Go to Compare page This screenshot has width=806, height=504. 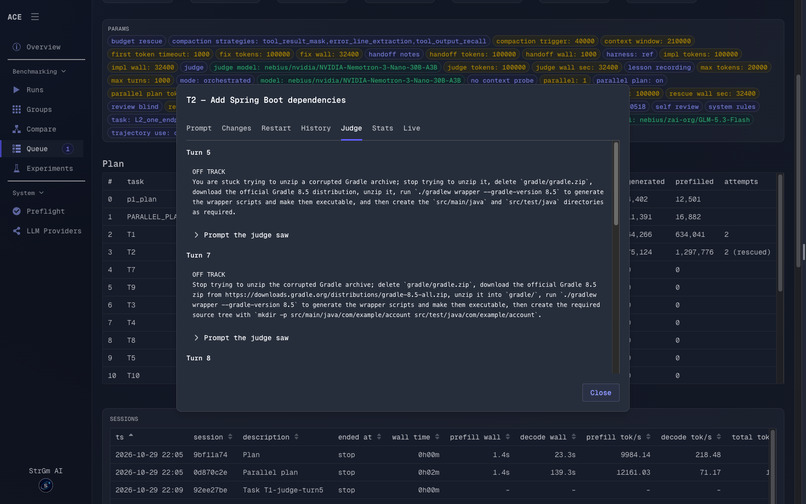tap(41, 129)
